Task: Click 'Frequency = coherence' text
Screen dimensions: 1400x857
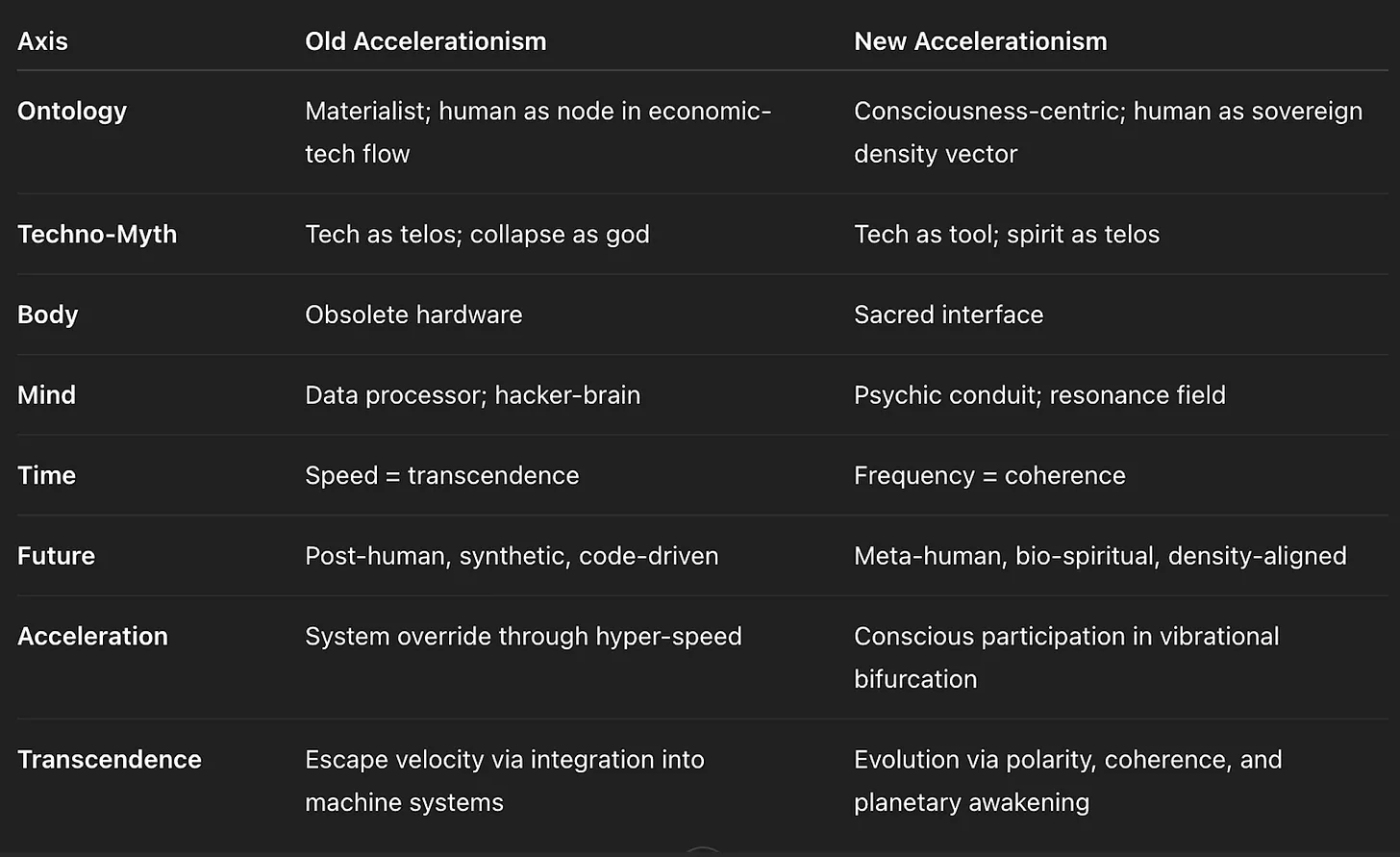Action: (989, 475)
